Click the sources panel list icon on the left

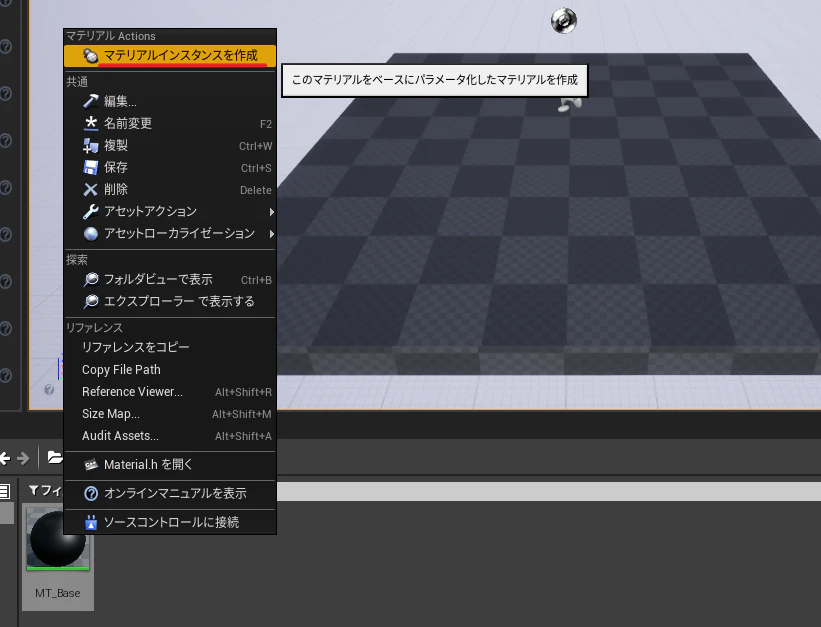pos(6,490)
